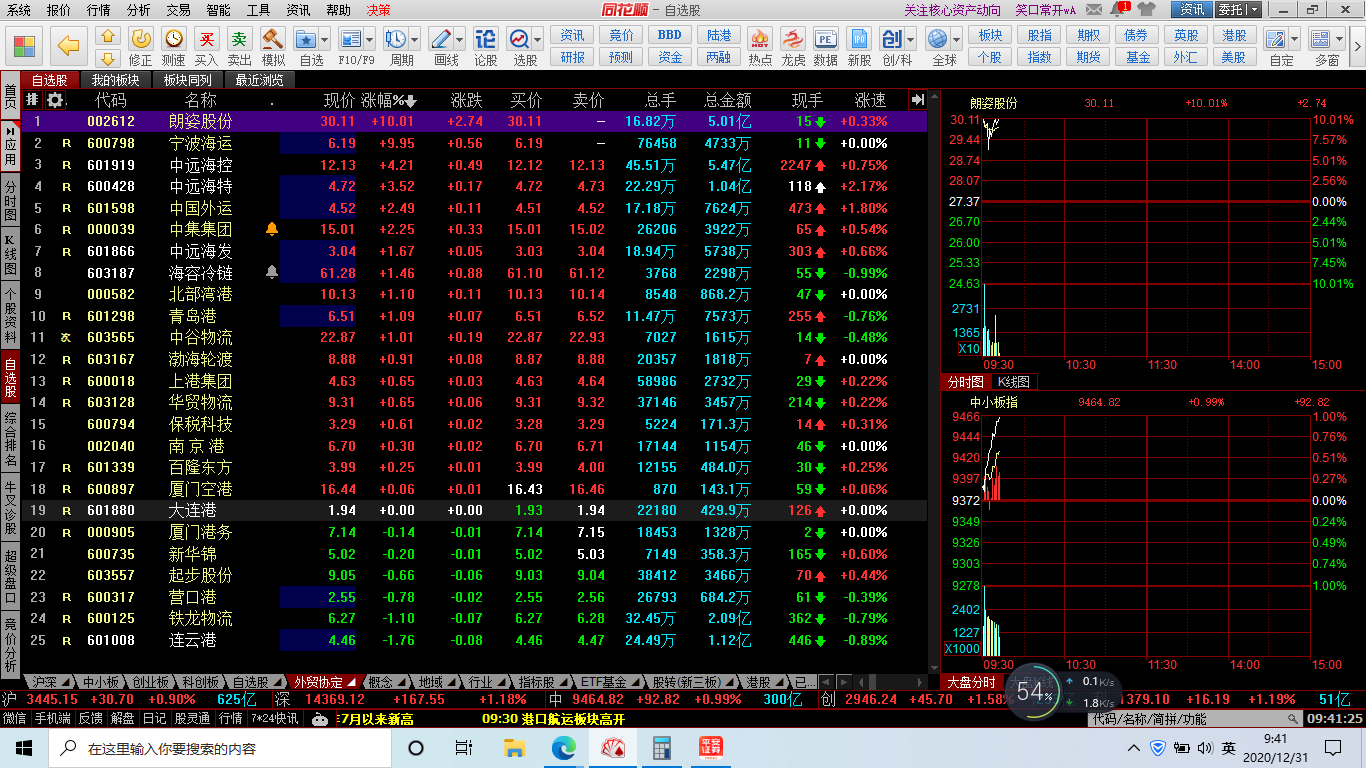Click the 陆港 toolbar button
The width and height of the screenshot is (1366, 768).
click(x=718, y=35)
